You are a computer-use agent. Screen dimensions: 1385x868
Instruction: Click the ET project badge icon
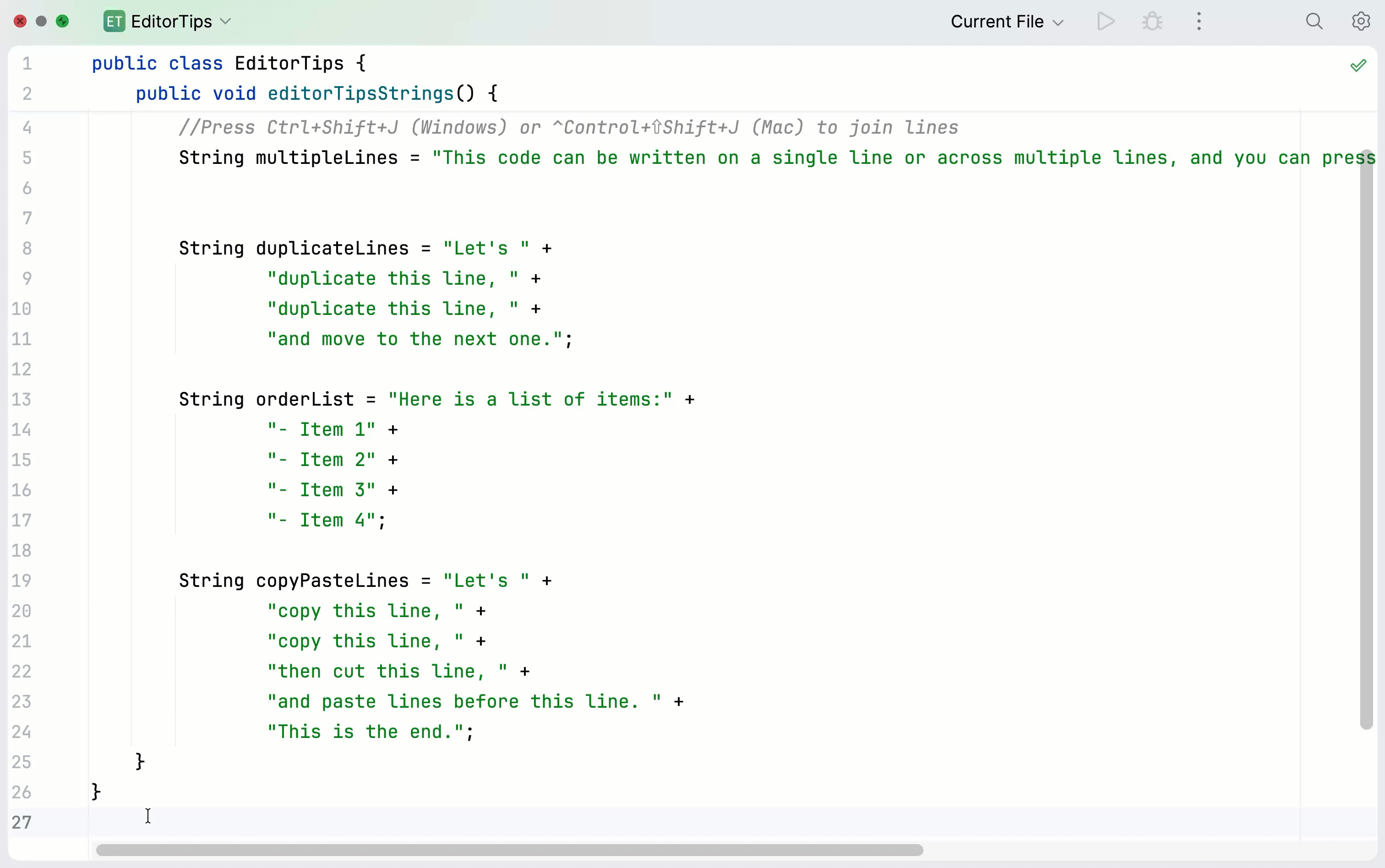(114, 22)
